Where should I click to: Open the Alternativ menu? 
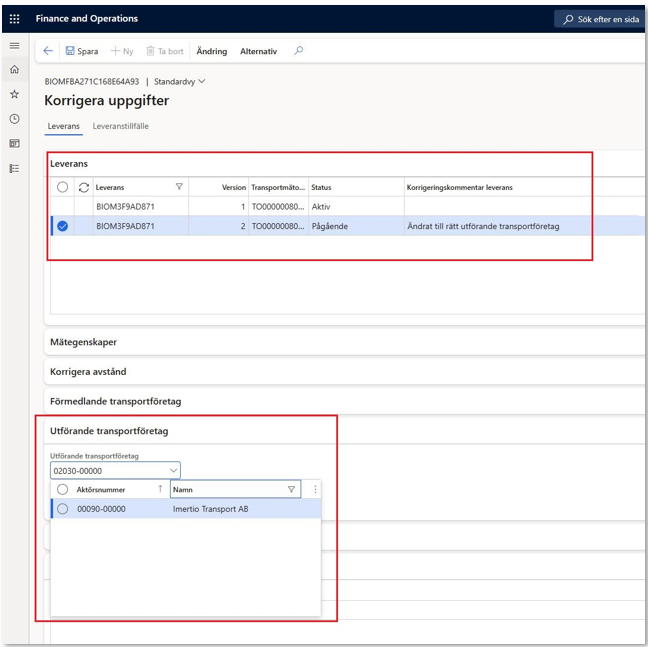(x=258, y=51)
